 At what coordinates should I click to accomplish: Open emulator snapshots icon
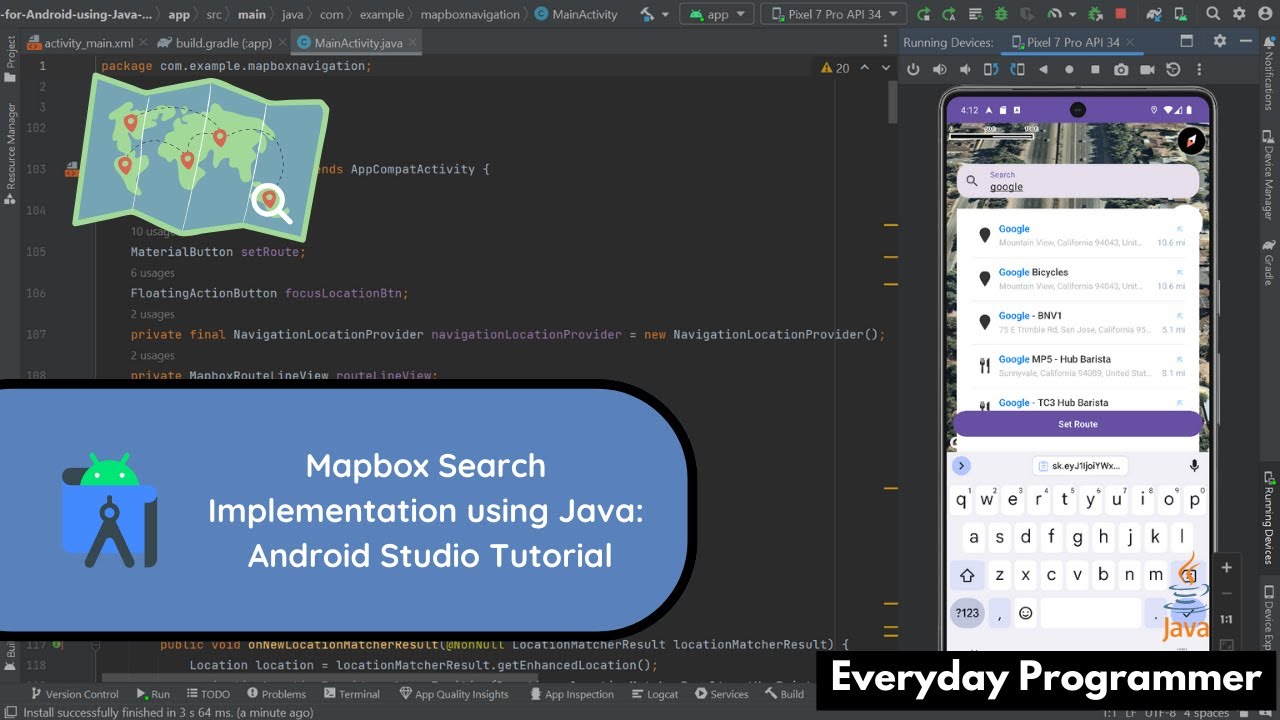[1173, 69]
